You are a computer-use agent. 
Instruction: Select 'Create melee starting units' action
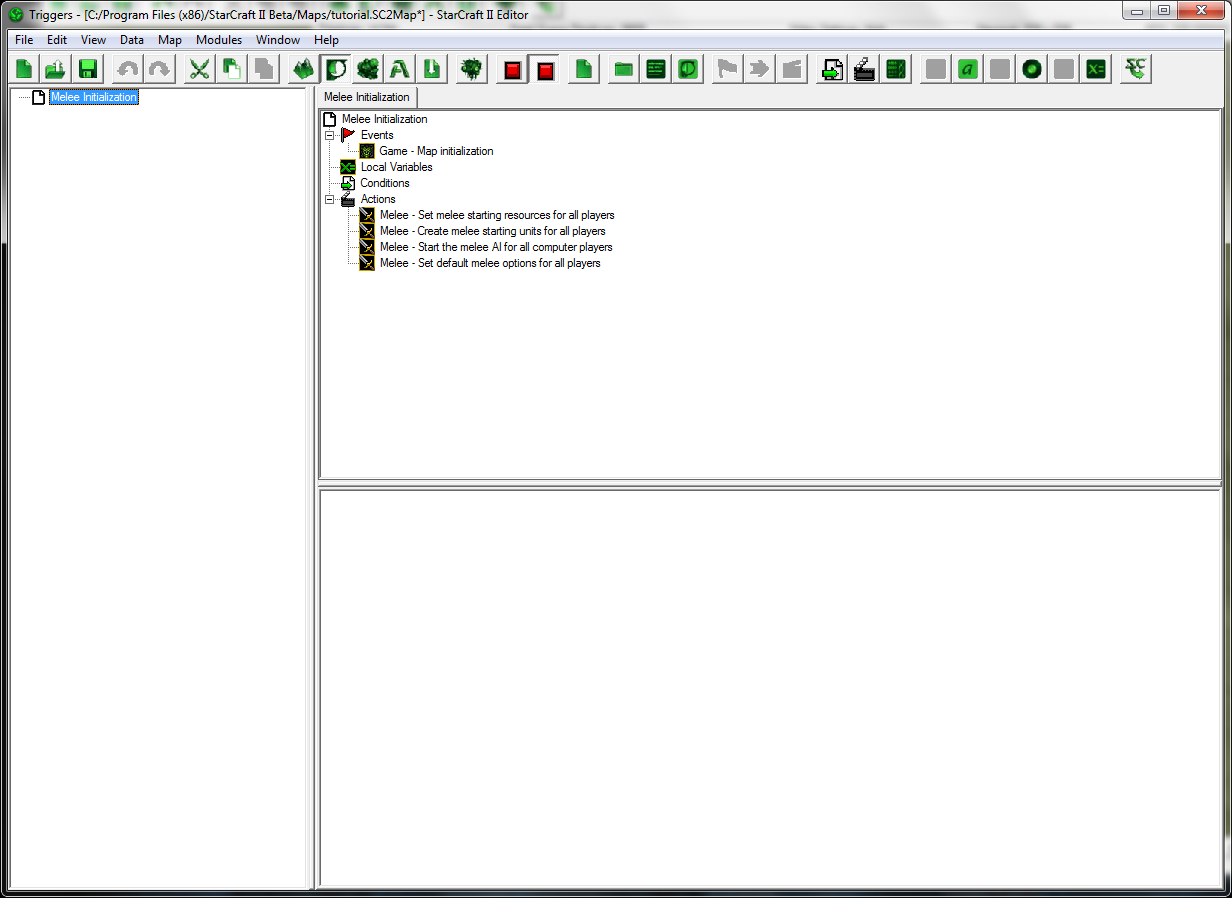(x=493, y=231)
